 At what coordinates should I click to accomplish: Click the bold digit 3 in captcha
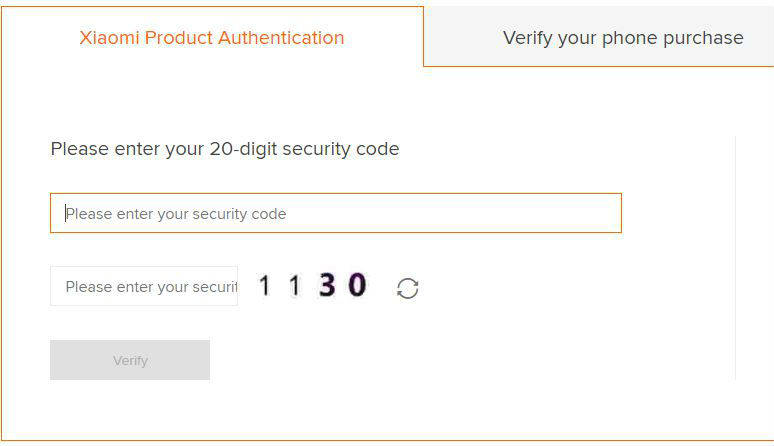327,286
